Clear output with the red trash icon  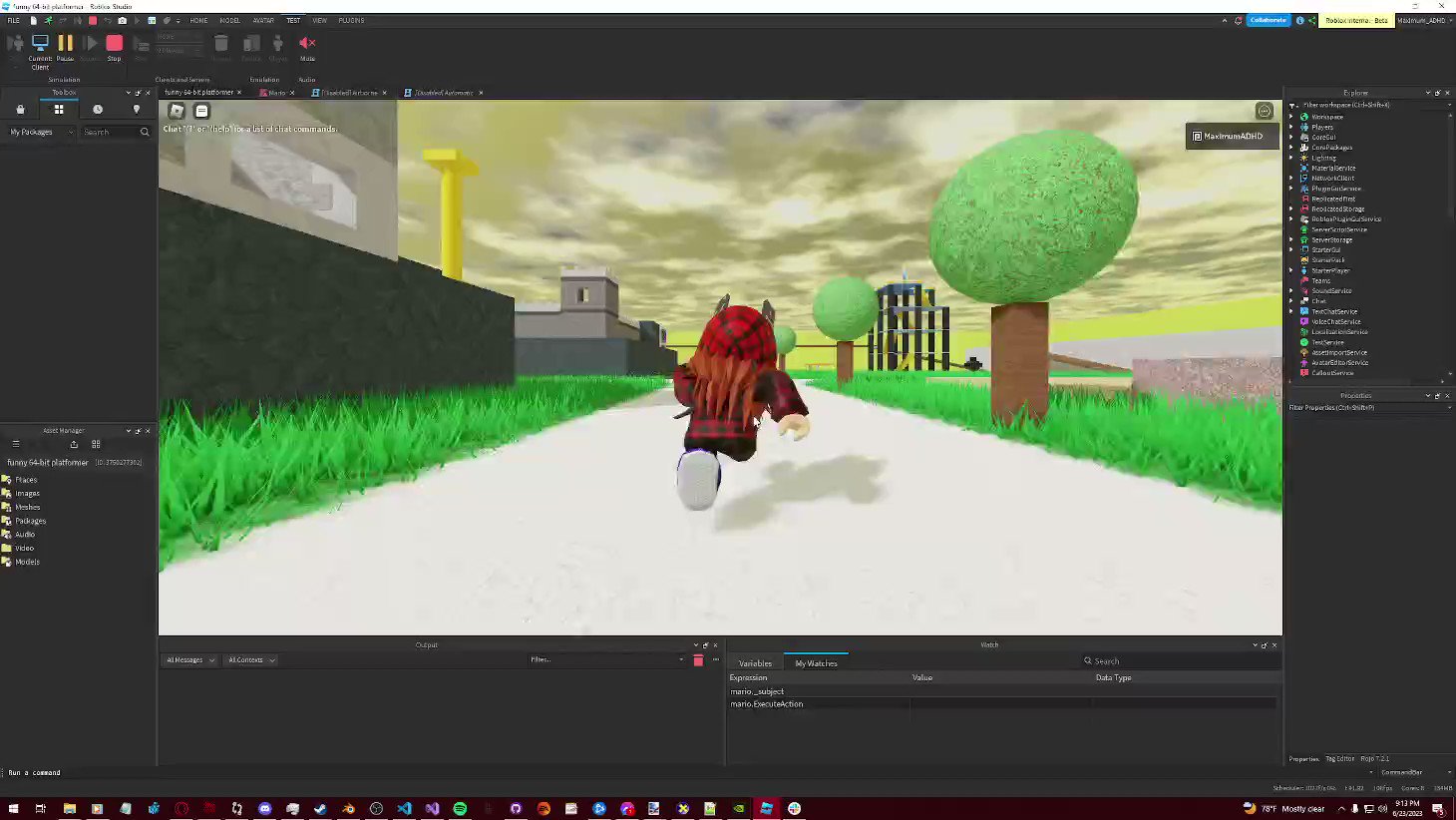coord(698,660)
